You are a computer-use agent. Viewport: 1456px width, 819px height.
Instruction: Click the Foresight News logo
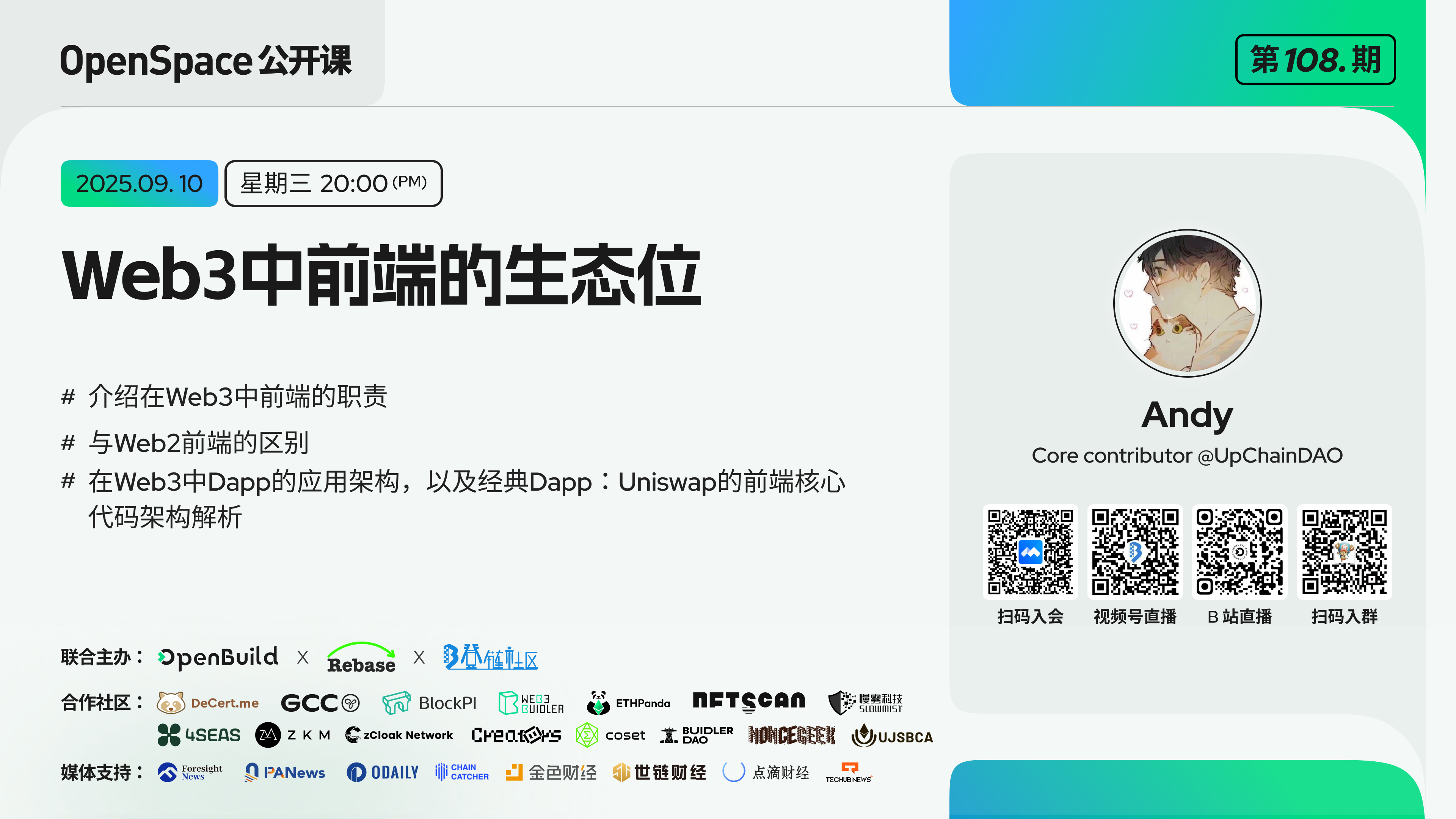click(190, 772)
